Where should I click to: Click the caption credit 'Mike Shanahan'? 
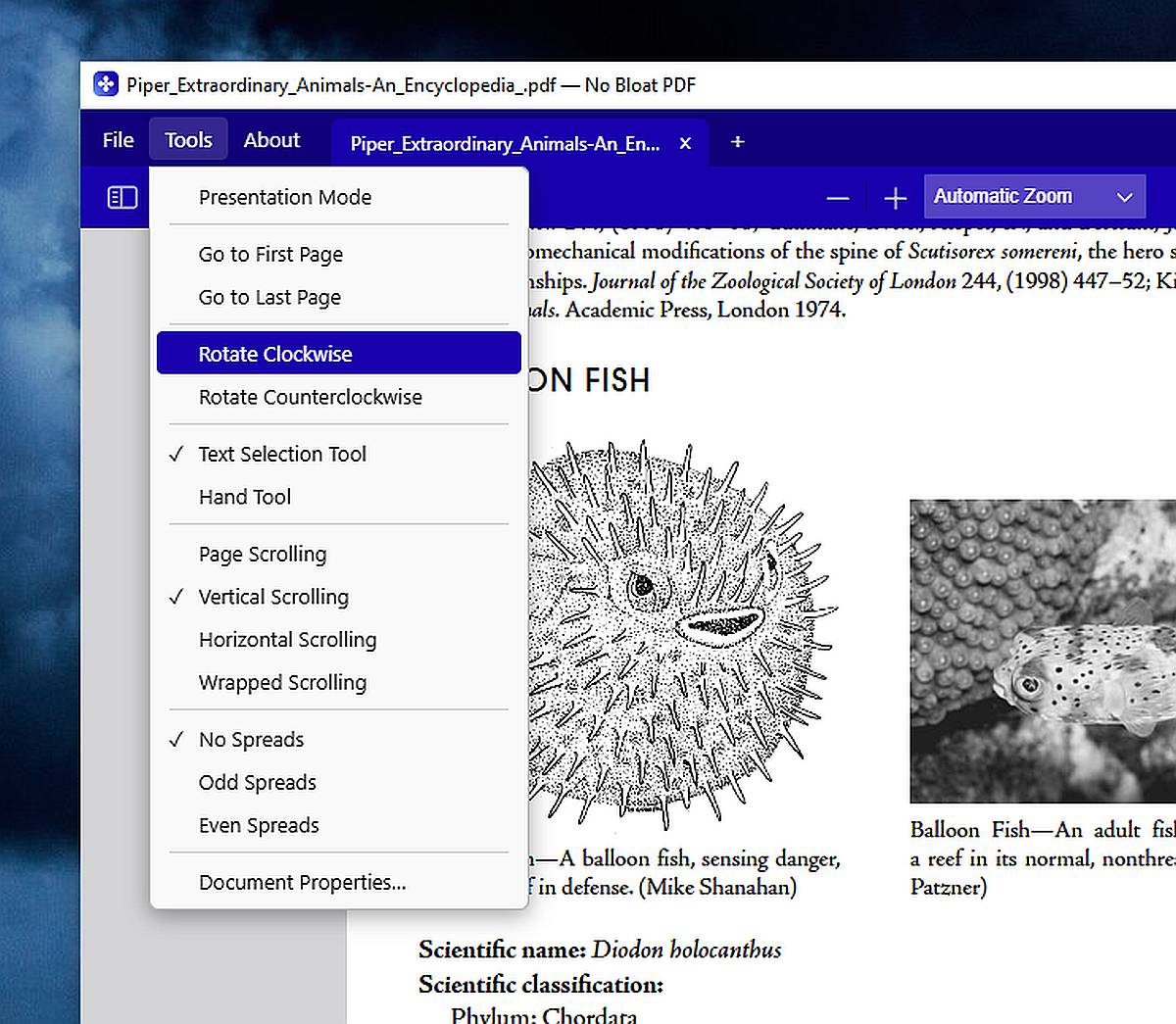pos(716,888)
